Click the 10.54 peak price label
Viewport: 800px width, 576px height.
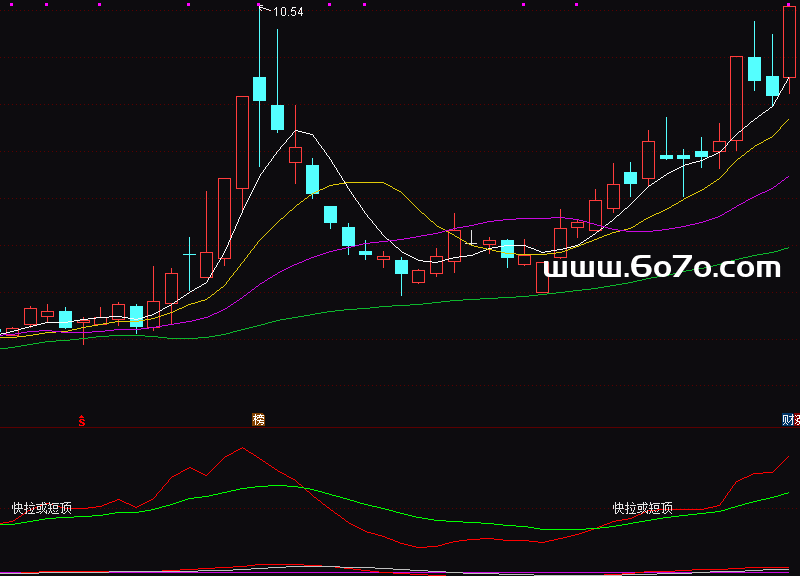point(287,12)
